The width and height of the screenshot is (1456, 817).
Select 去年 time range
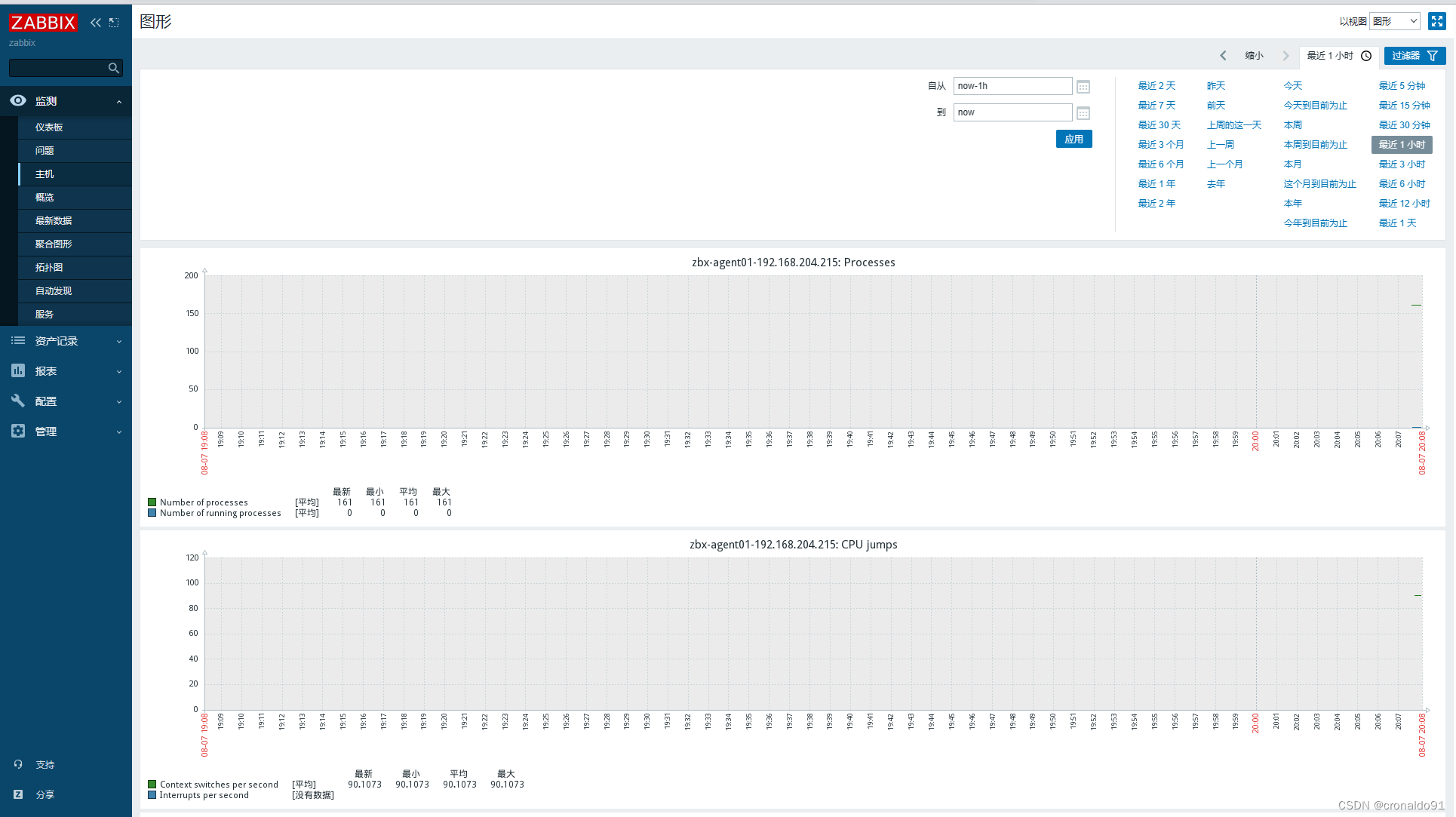pyautogui.click(x=1216, y=184)
